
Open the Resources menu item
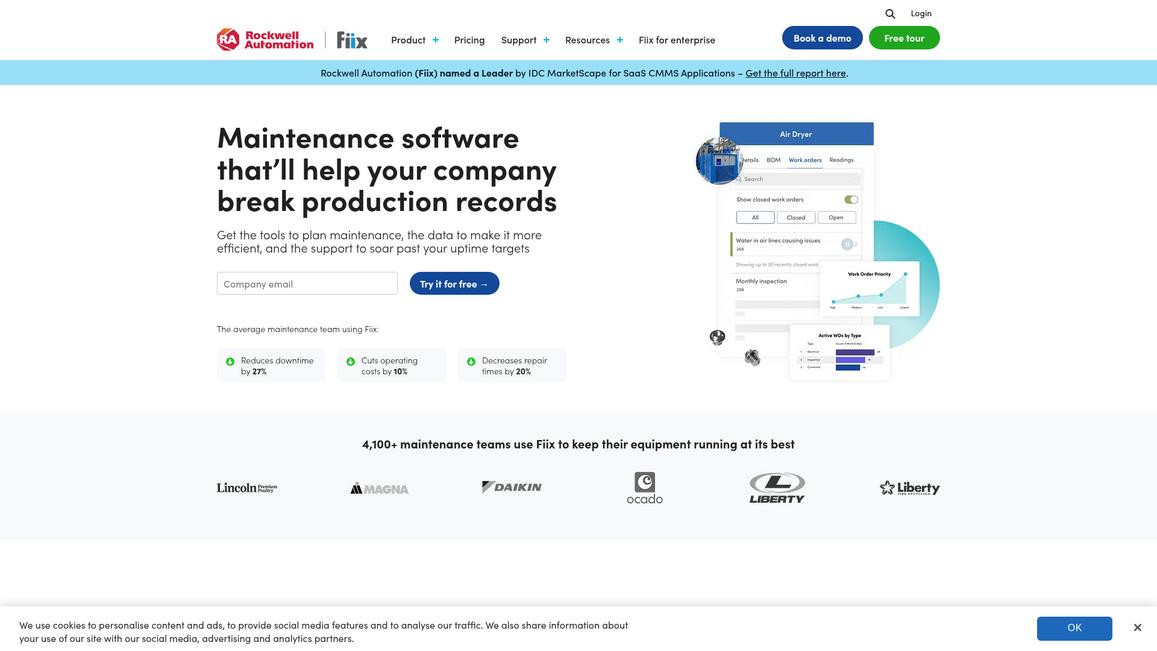click(587, 40)
